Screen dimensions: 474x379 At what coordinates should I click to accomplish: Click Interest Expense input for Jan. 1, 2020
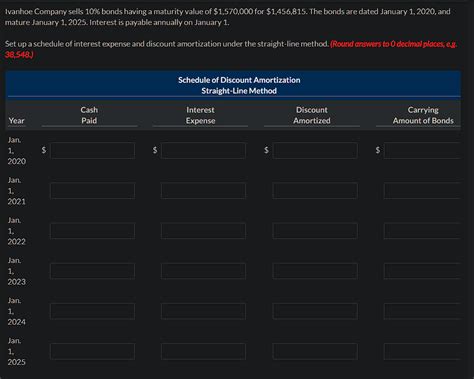(203, 150)
